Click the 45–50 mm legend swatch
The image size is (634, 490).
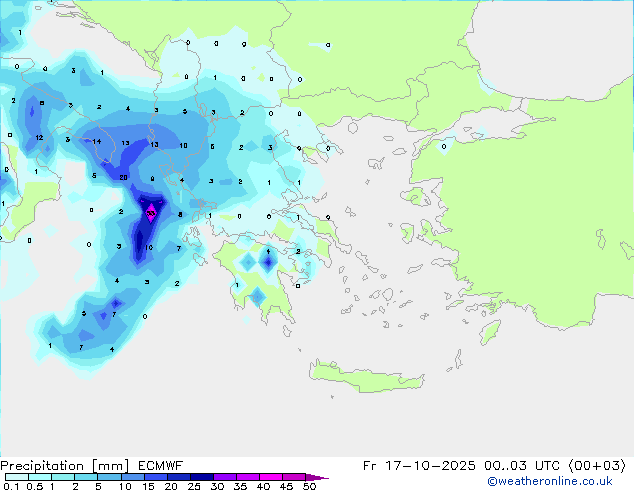[294, 477]
